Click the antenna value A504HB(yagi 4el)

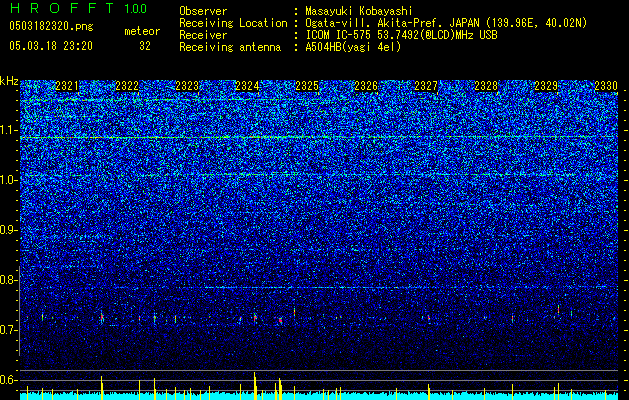click(353, 47)
